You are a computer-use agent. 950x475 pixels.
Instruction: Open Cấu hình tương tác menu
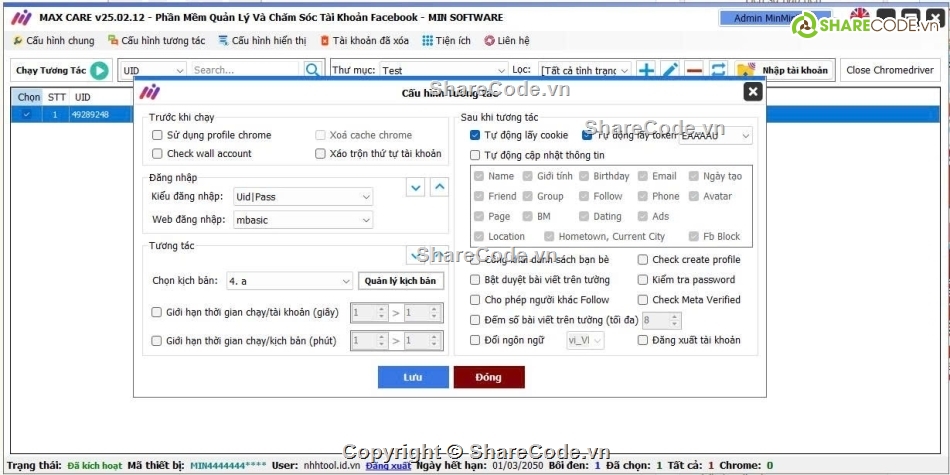point(156,41)
